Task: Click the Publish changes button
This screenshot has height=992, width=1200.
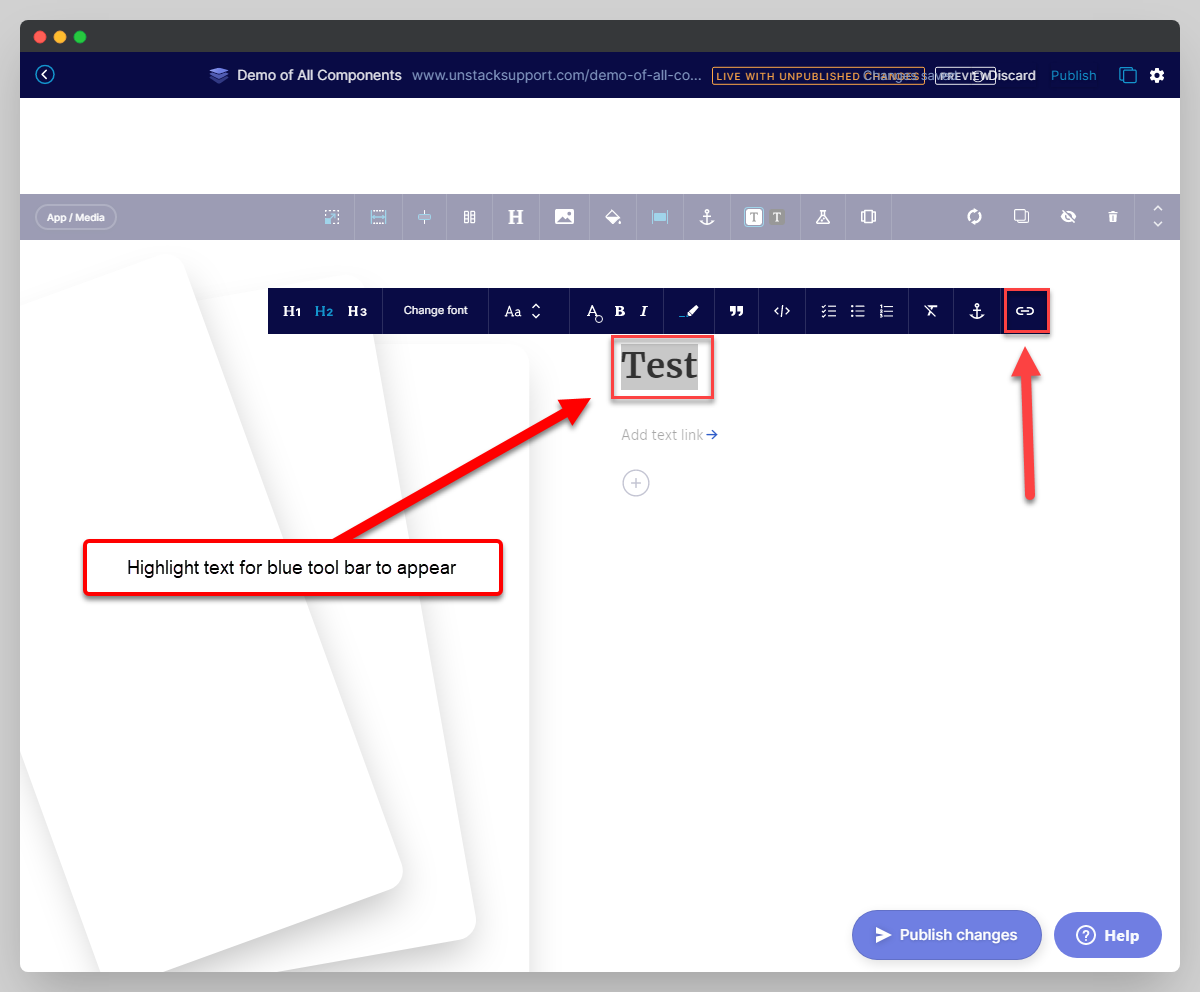Action: tap(946, 935)
